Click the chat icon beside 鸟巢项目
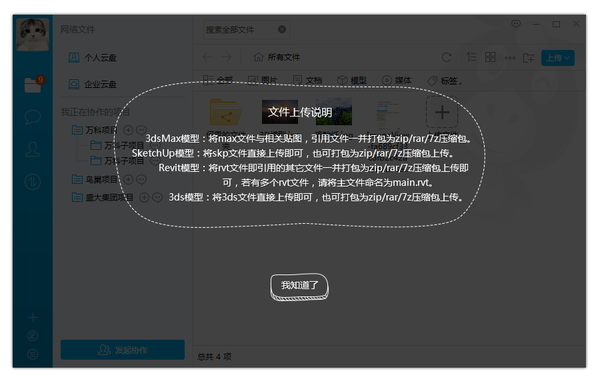This screenshot has width=600, height=381. [x=141, y=179]
